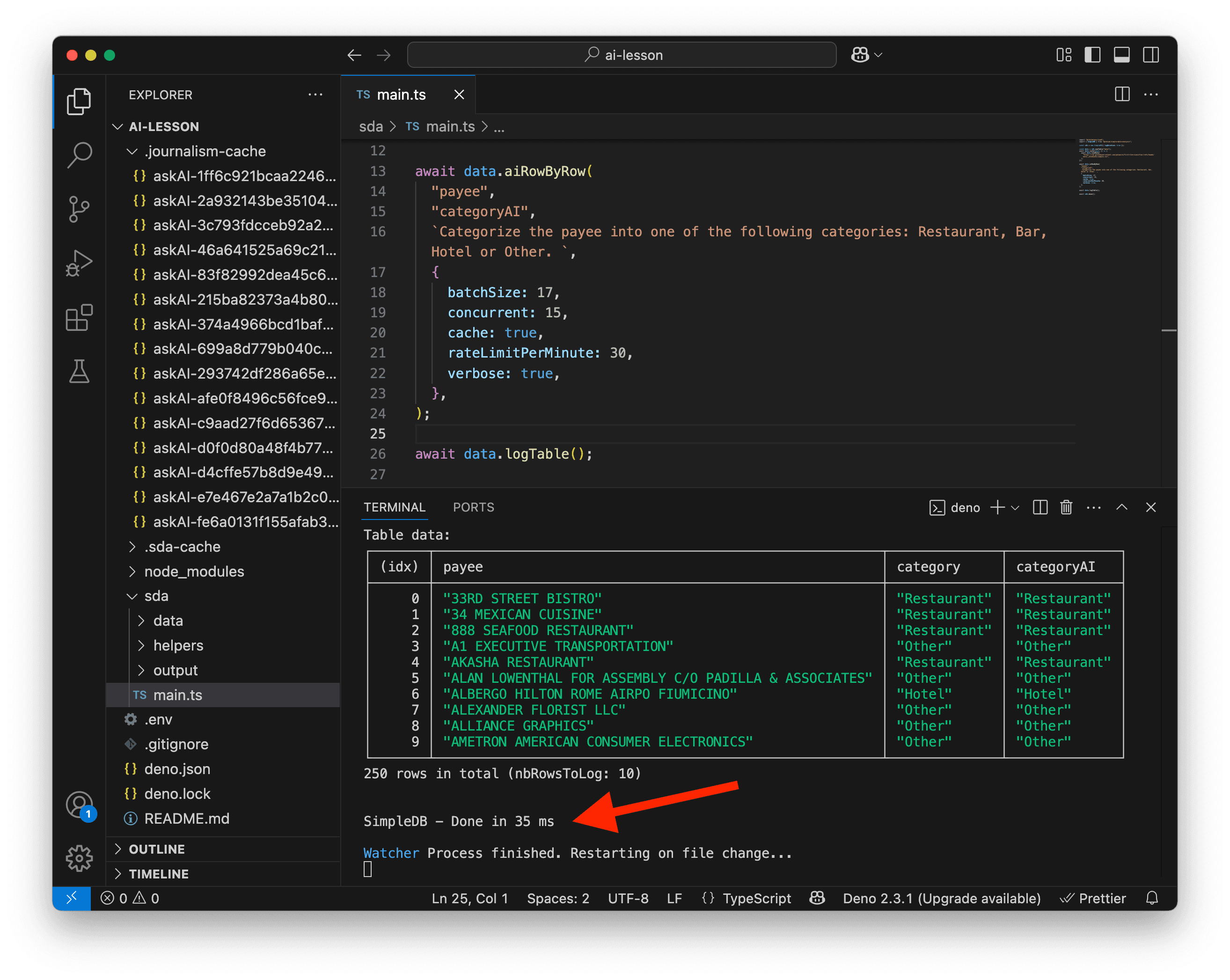Switch to the TERMINAL tab
This screenshot has height=980, width=1230.
pyautogui.click(x=394, y=508)
